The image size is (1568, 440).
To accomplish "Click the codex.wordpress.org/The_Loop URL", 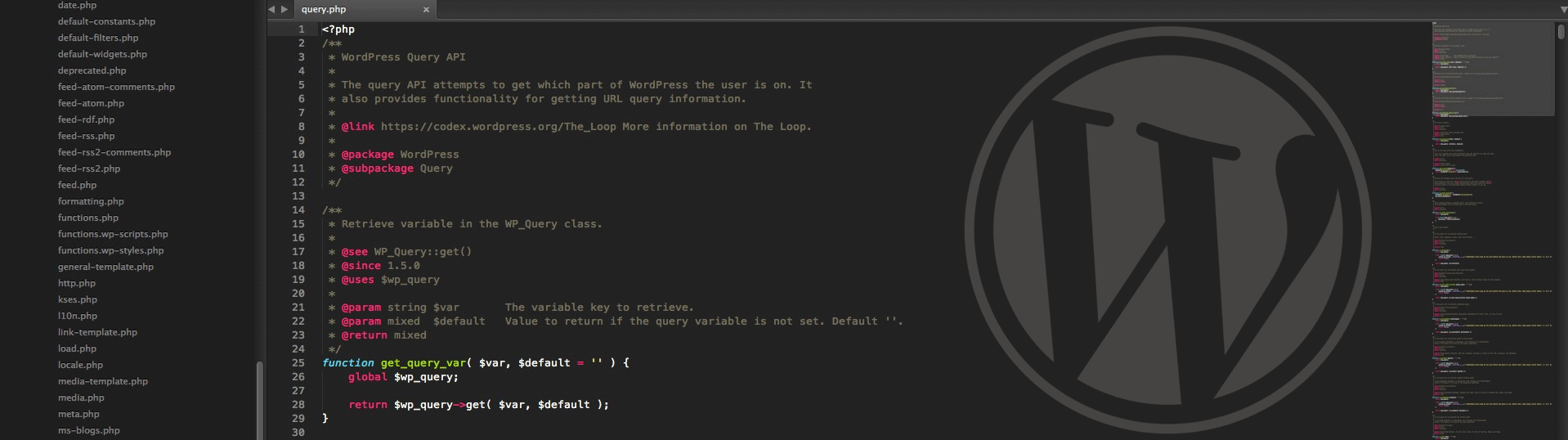I will coord(499,127).
